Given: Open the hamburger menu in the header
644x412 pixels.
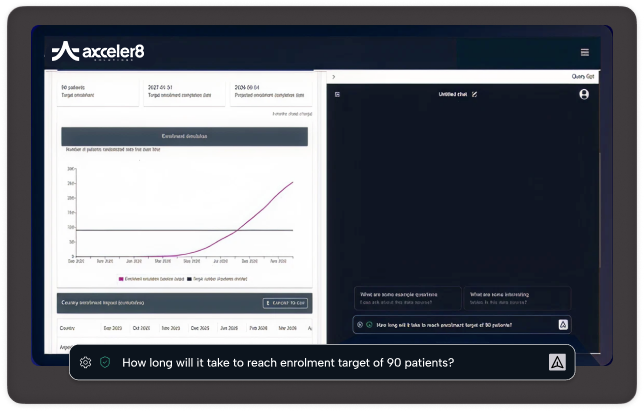Looking at the screenshot, I should (585, 52).
